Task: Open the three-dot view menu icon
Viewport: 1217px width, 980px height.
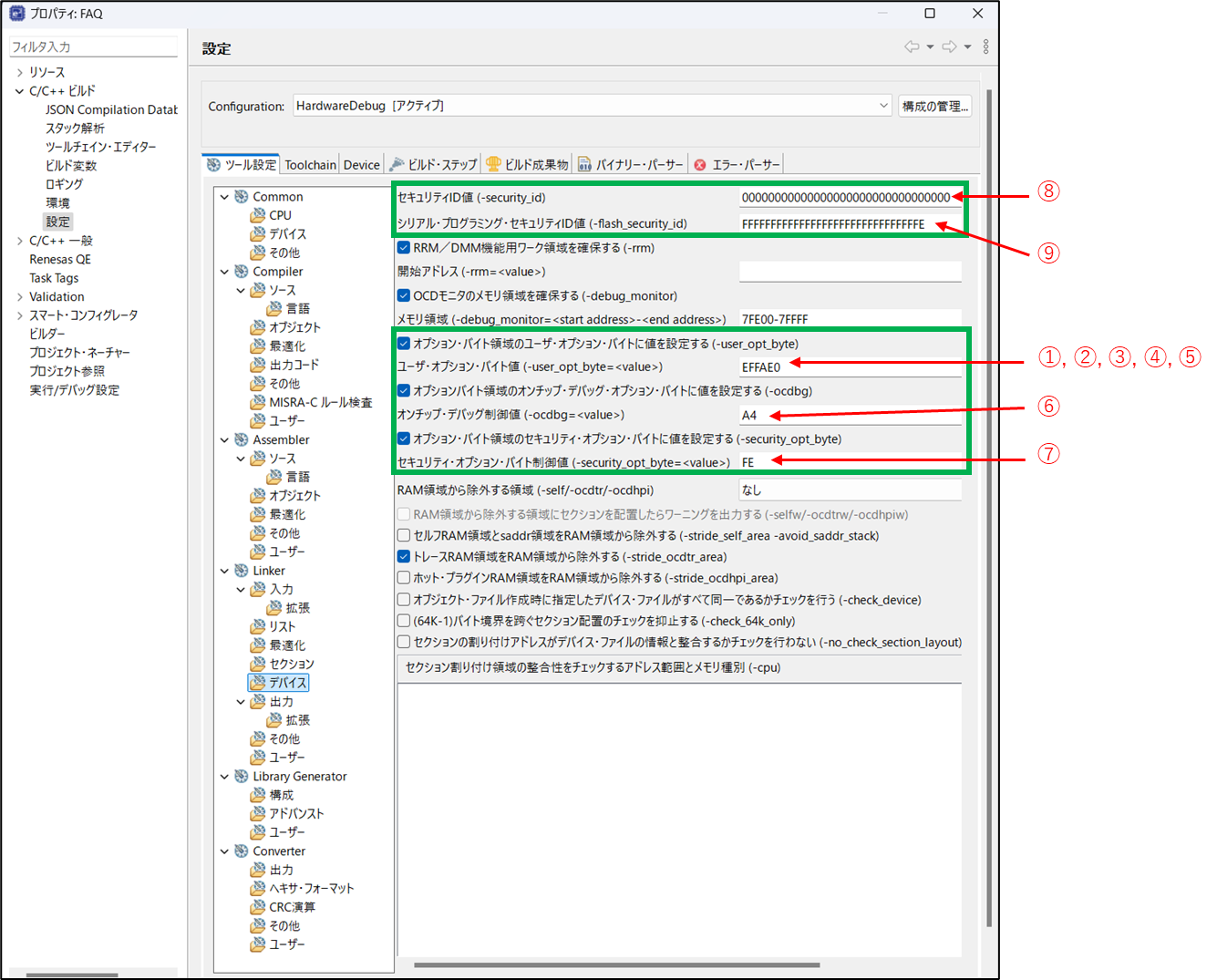Action: pyautogui.click(x=985, y=46)
